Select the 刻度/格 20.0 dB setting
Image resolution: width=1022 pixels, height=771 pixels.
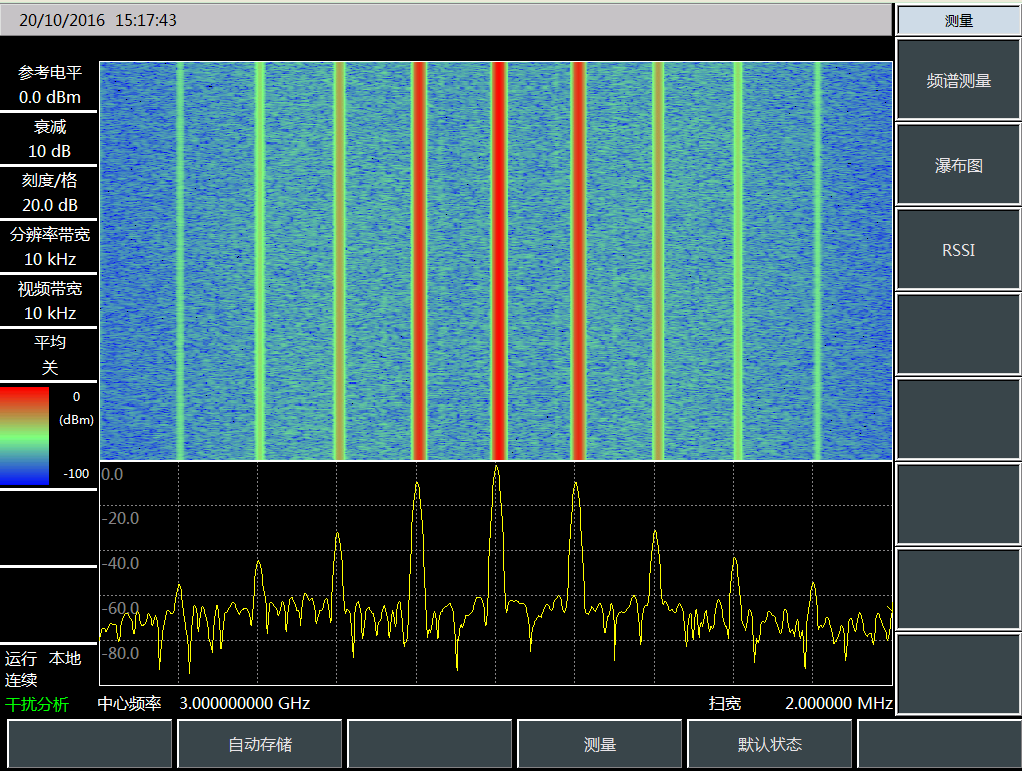pos(49,193)
